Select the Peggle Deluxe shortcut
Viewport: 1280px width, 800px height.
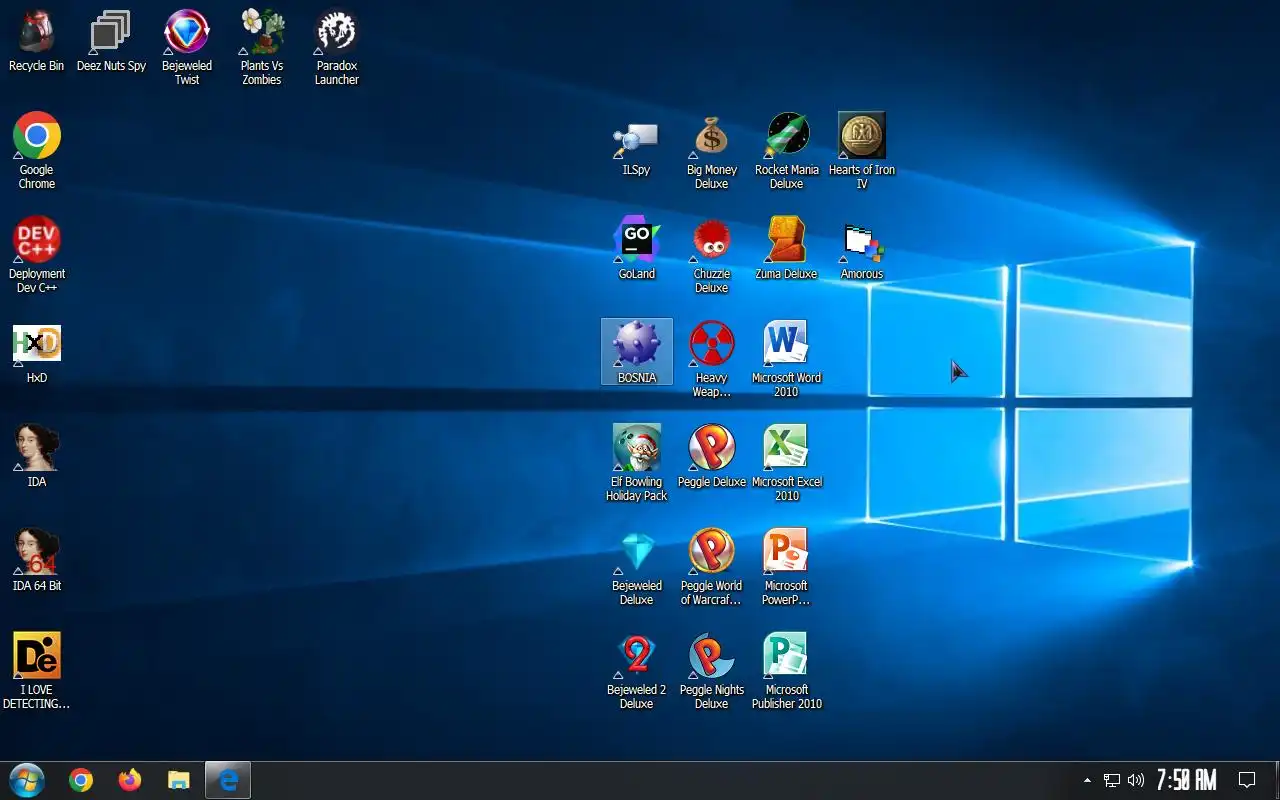click(712, 457)
